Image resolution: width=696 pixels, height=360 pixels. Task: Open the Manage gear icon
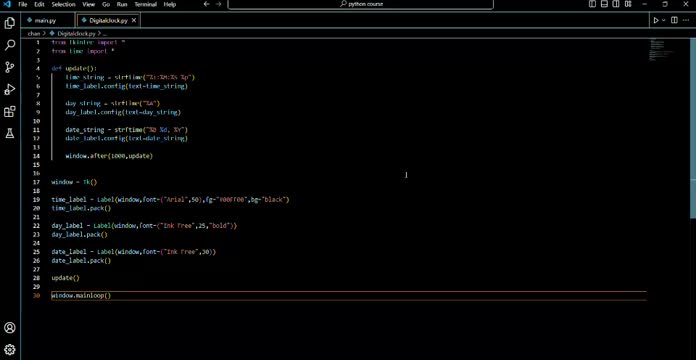coord(10,349)
